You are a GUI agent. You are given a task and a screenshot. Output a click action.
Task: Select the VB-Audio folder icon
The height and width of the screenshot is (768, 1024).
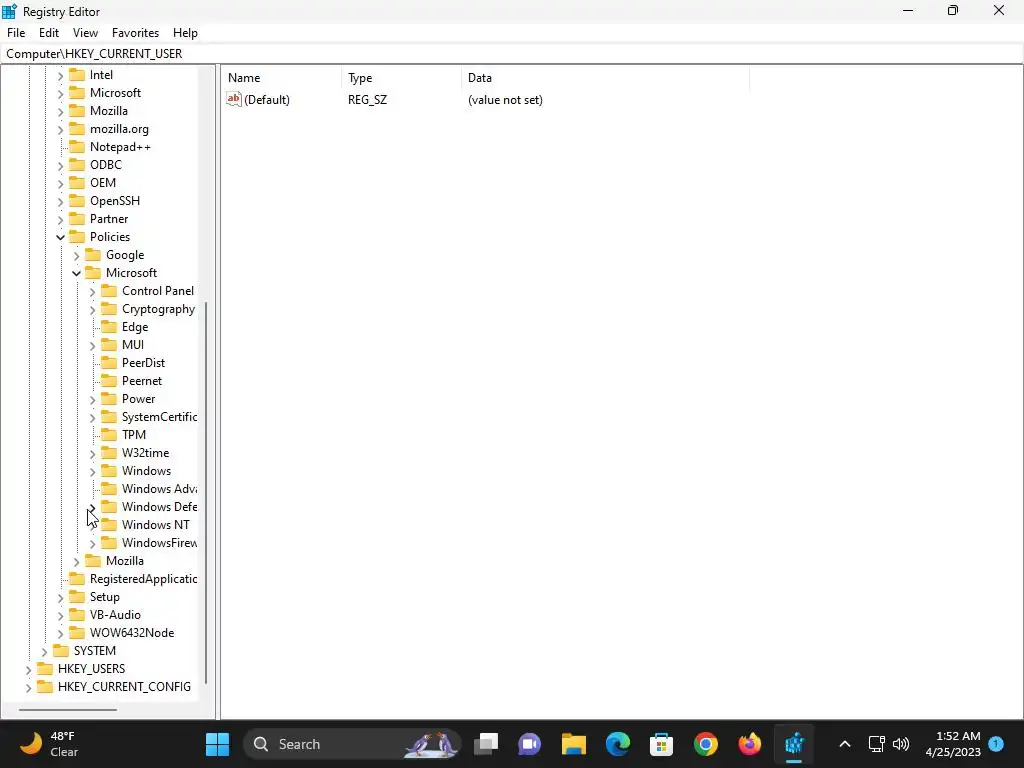(x=77, y=615)
